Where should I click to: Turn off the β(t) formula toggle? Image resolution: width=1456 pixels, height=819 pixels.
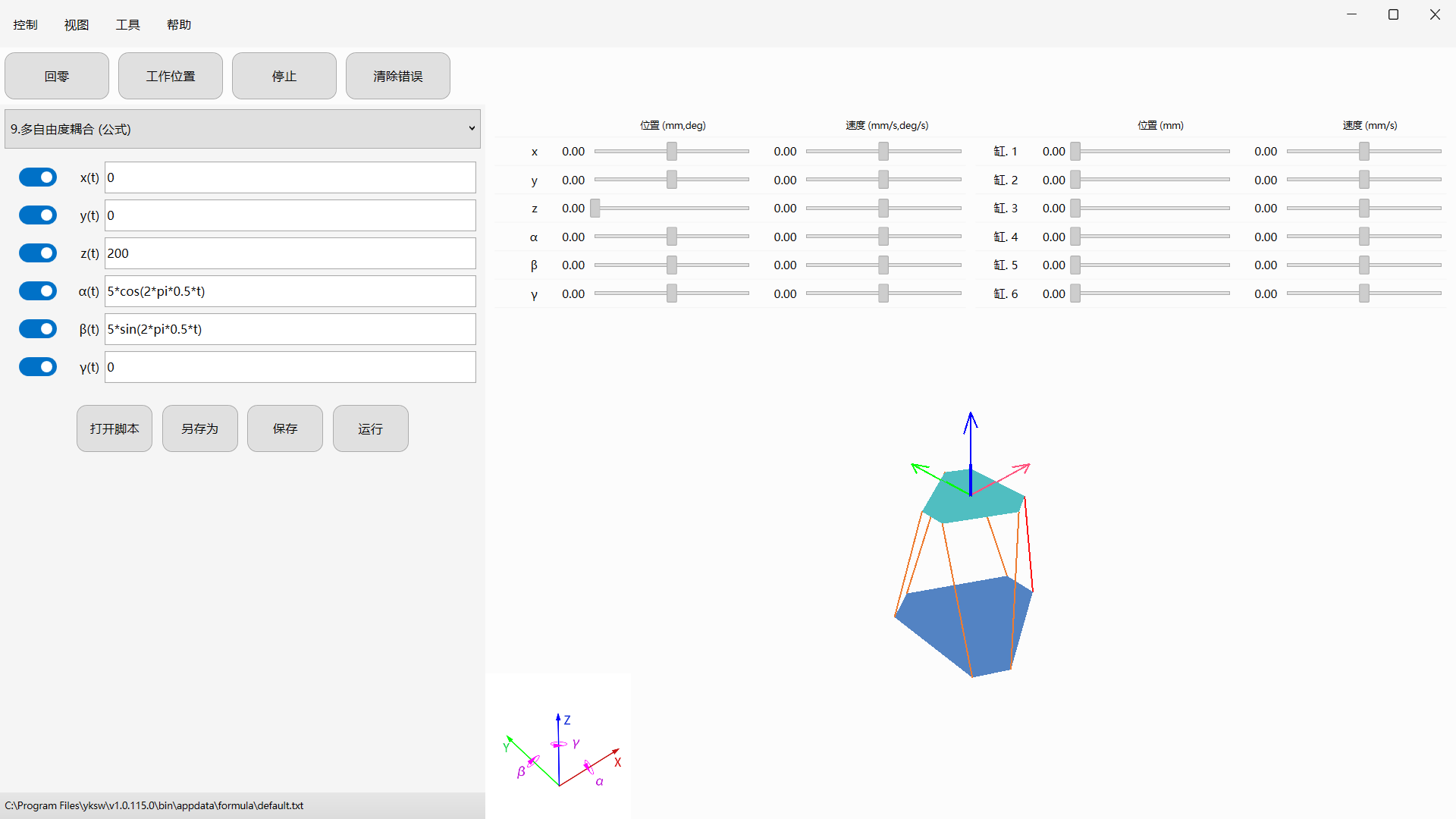38,329
